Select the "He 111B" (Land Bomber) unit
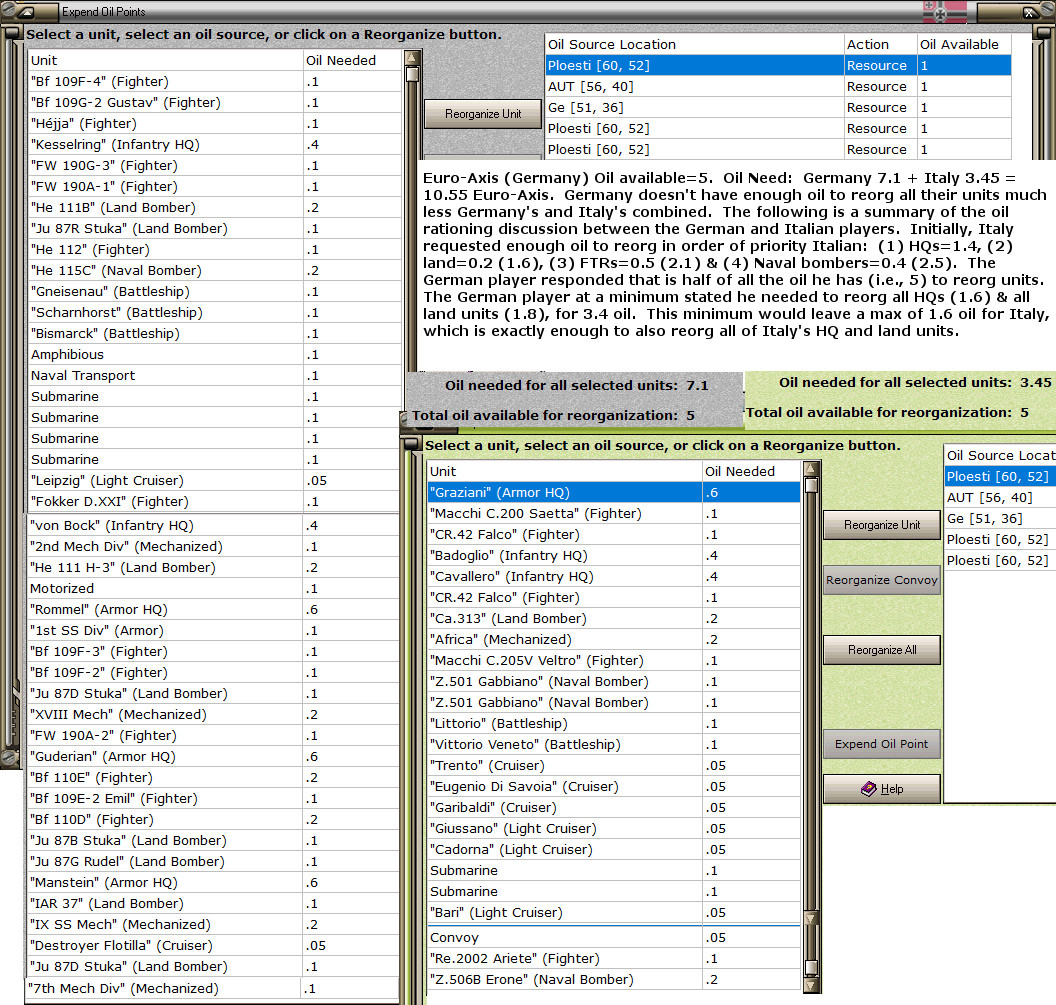The image size is (1056, 1005). tap(214, 207)
